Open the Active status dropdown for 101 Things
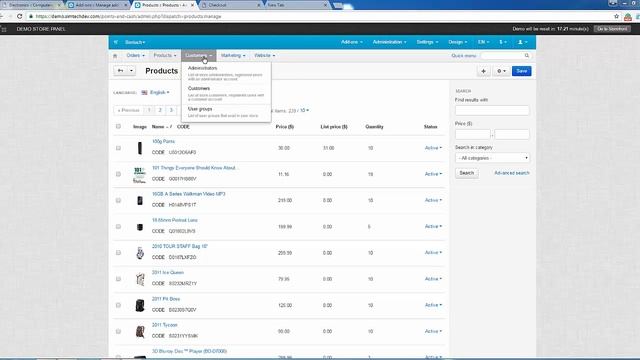 (433, 174)
